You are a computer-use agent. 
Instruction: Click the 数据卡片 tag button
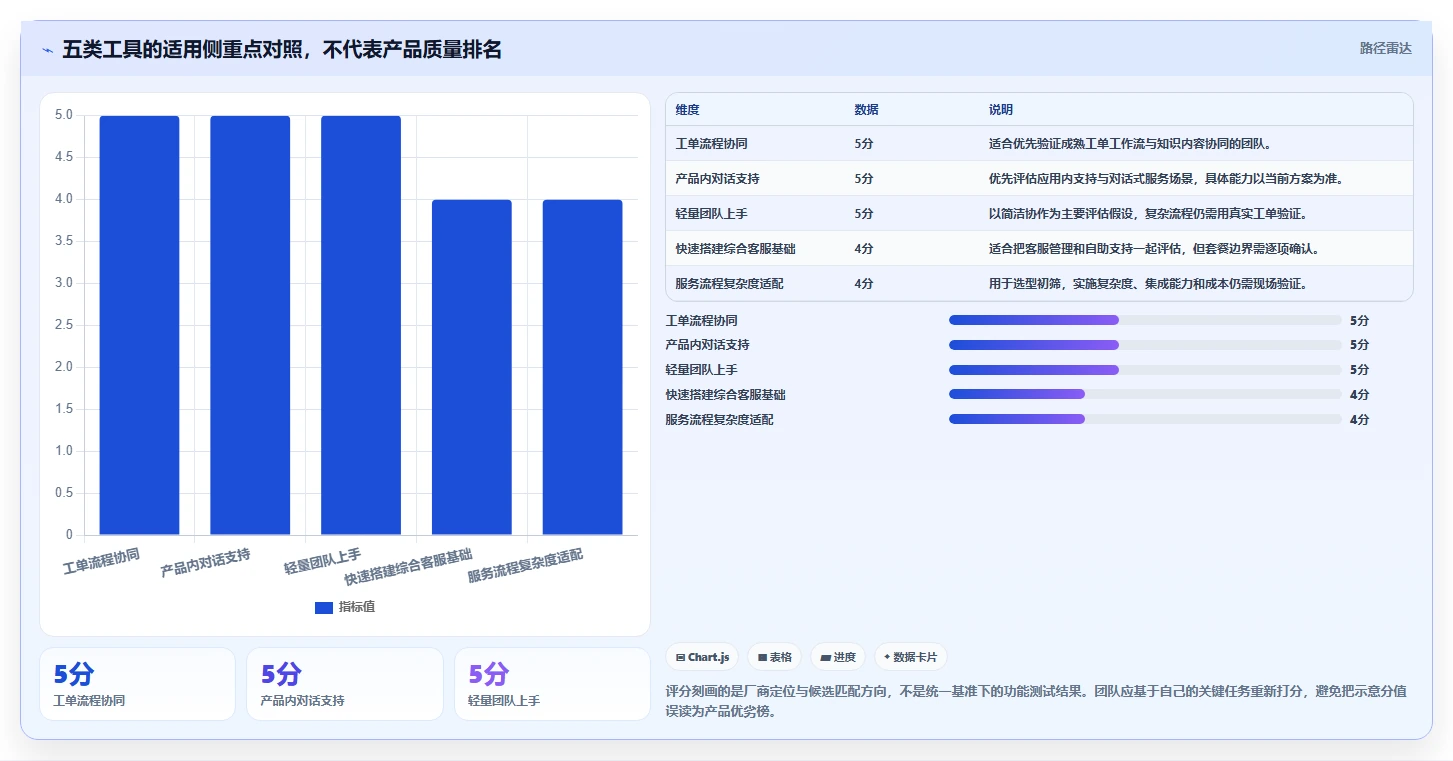911,657
